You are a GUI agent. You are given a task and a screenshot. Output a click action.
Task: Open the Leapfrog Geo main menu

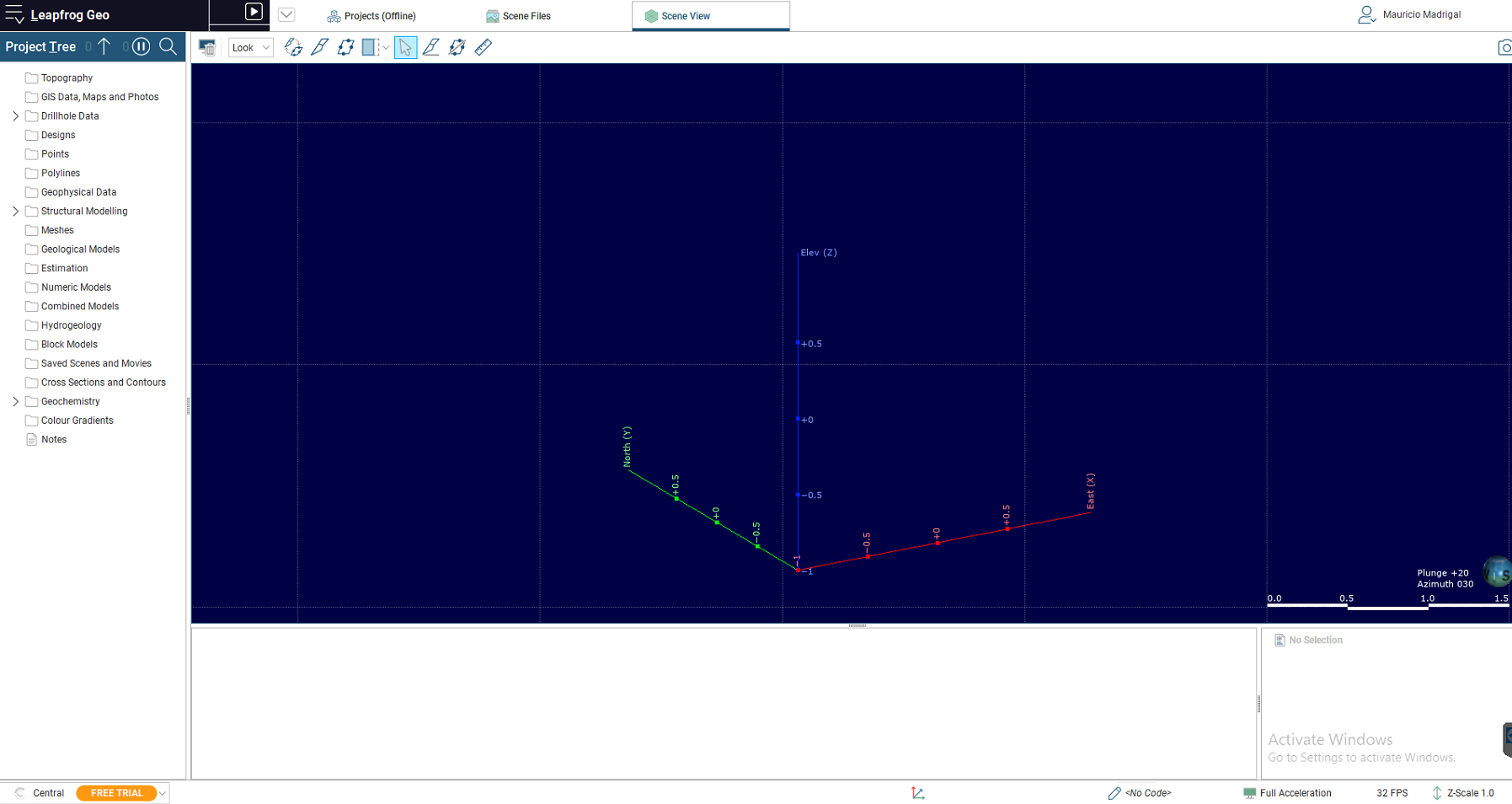click(14, 14)
